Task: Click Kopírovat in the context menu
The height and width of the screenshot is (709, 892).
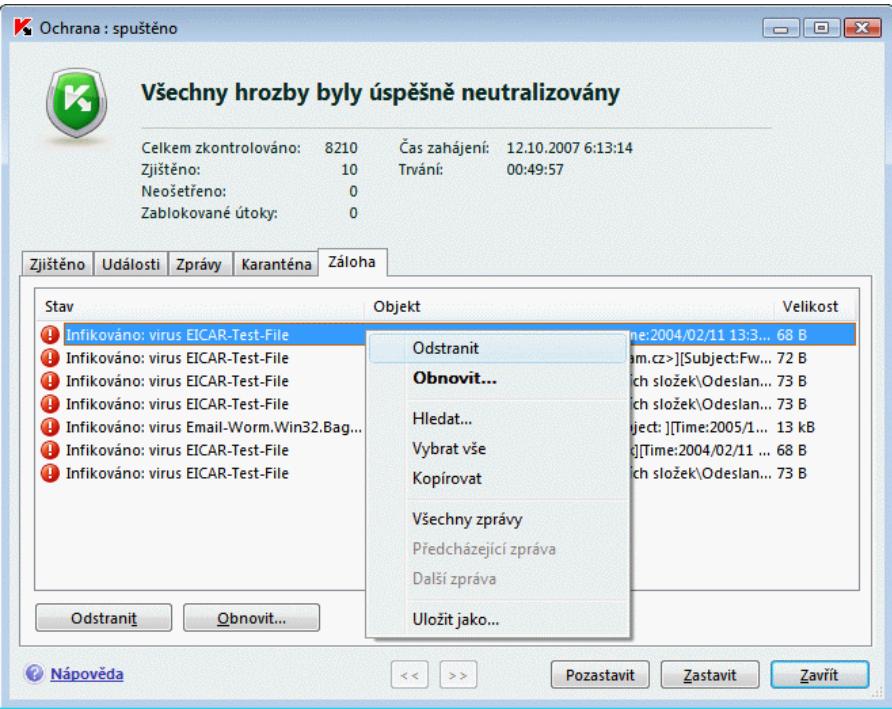Action: (498, 479)
